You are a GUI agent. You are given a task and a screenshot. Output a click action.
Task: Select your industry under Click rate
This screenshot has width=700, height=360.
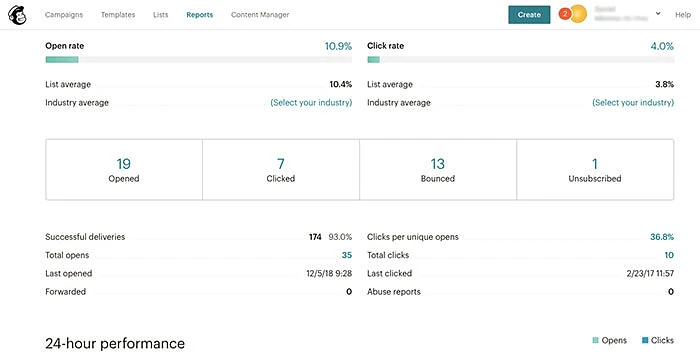[x=633, y=103]
